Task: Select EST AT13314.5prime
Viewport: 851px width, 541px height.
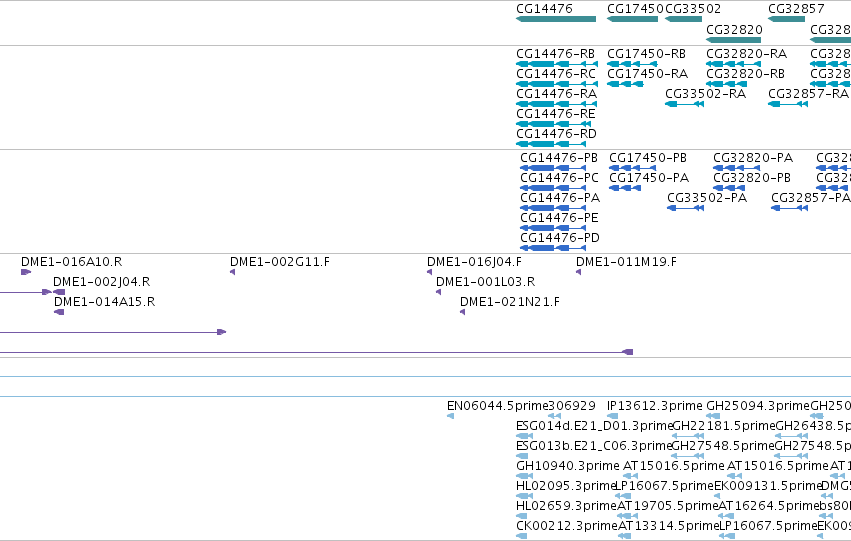Action: (x=668, y=526)
